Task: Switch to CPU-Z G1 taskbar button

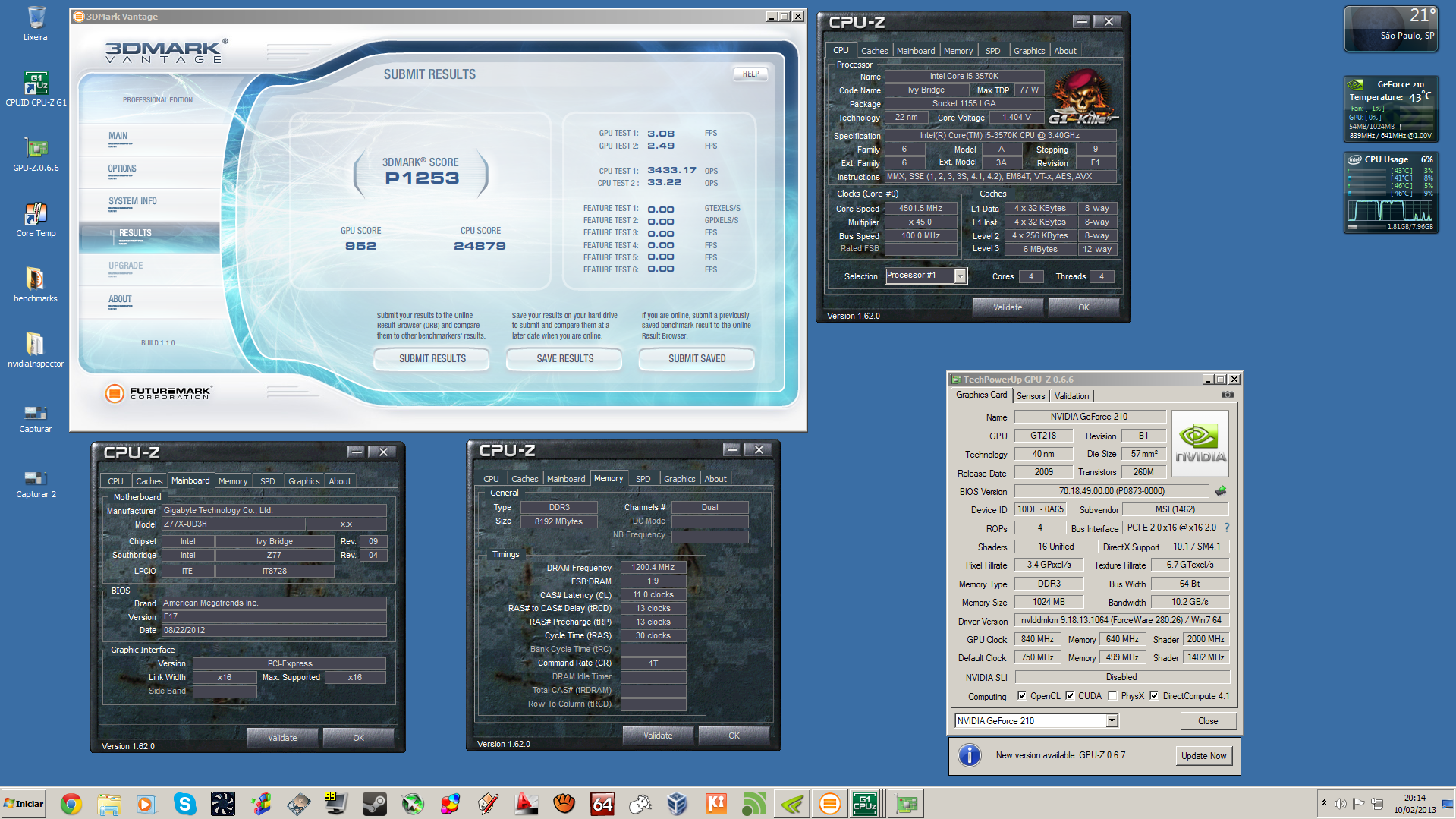Action: (x=865, y=804)
